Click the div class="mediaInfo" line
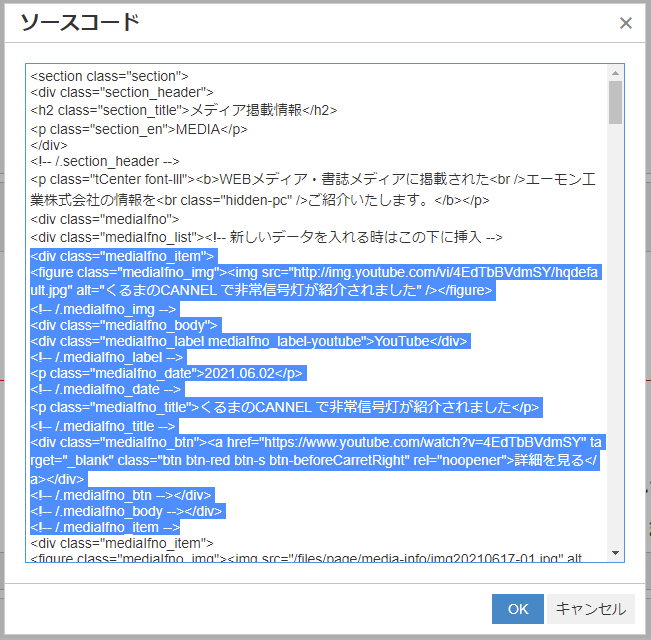The height and width of the screenshot is (640, 651). [x=105, y=219]
